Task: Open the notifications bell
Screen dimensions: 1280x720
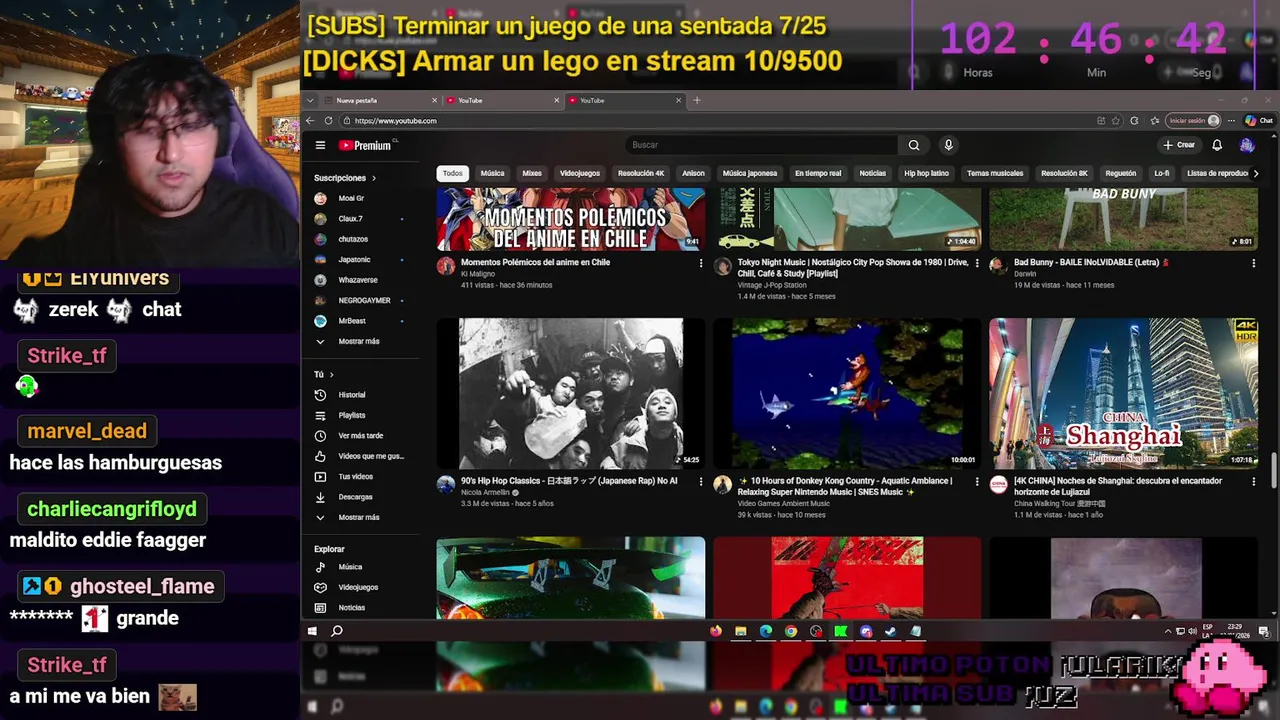Action: pos(1217,145)
